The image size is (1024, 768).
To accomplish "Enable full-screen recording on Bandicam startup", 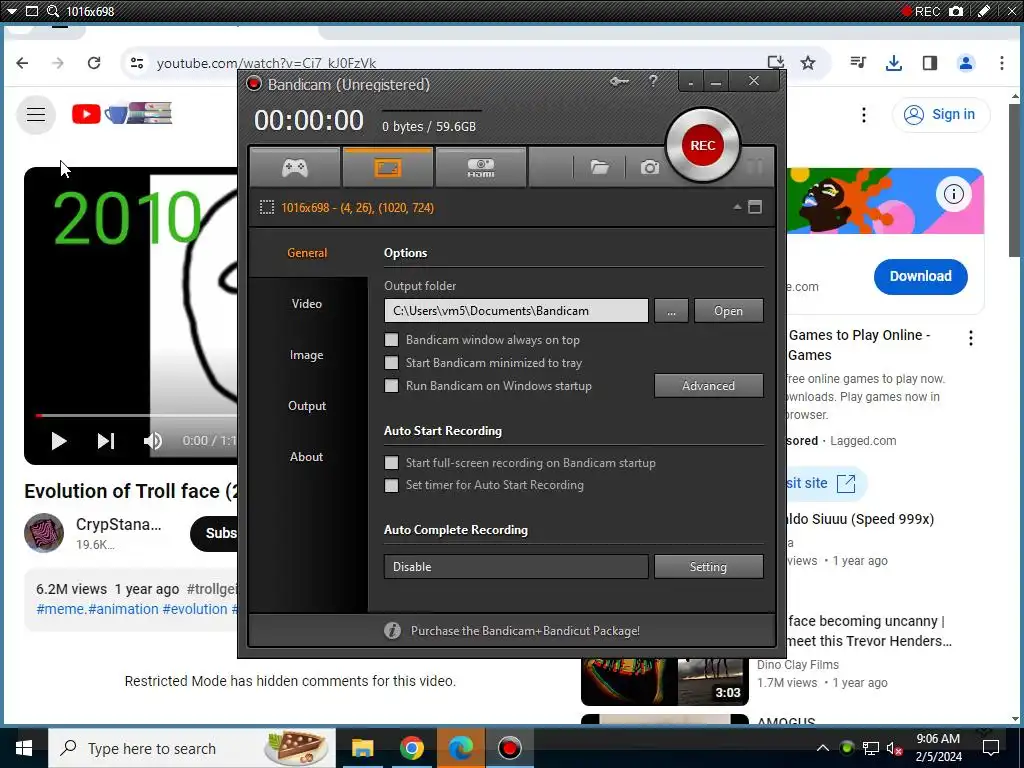I will click(x=391, y=462).
